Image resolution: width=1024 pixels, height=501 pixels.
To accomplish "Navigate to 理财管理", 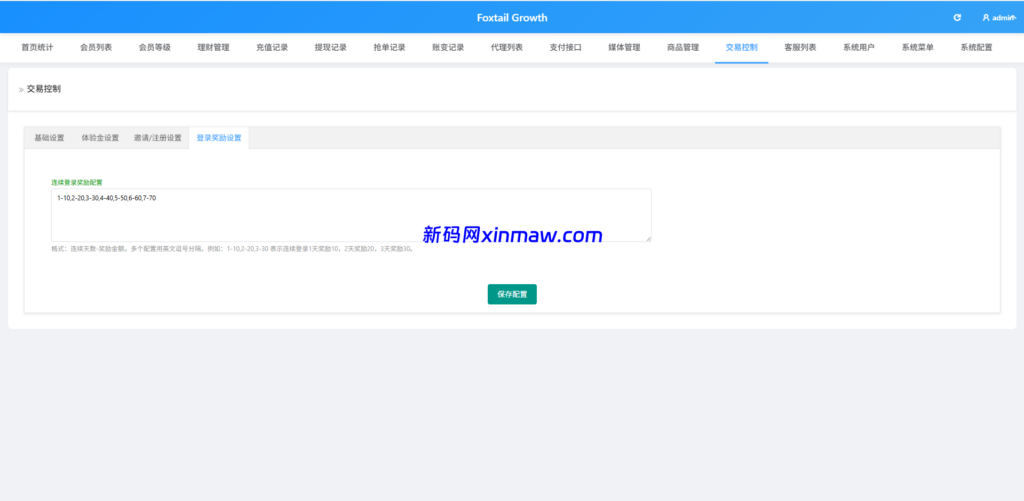I will (x=213, y=48).
